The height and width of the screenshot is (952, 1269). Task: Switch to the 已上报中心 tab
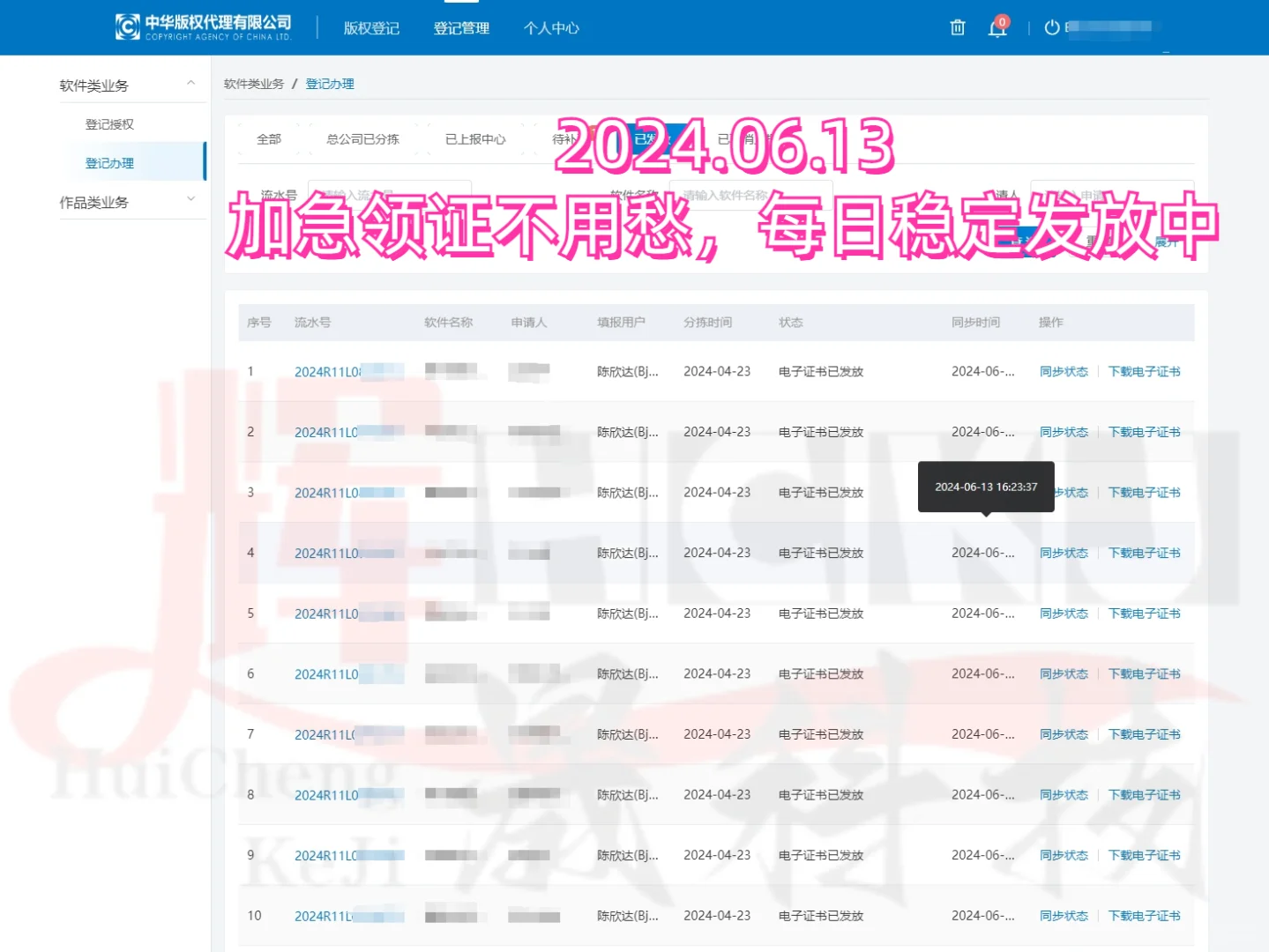point(474,138)
